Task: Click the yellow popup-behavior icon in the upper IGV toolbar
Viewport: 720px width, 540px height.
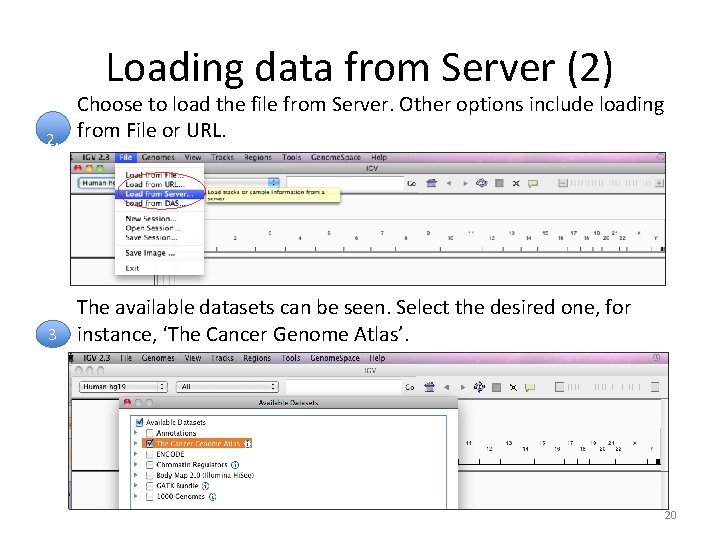Action: click(x=533, y=184)
